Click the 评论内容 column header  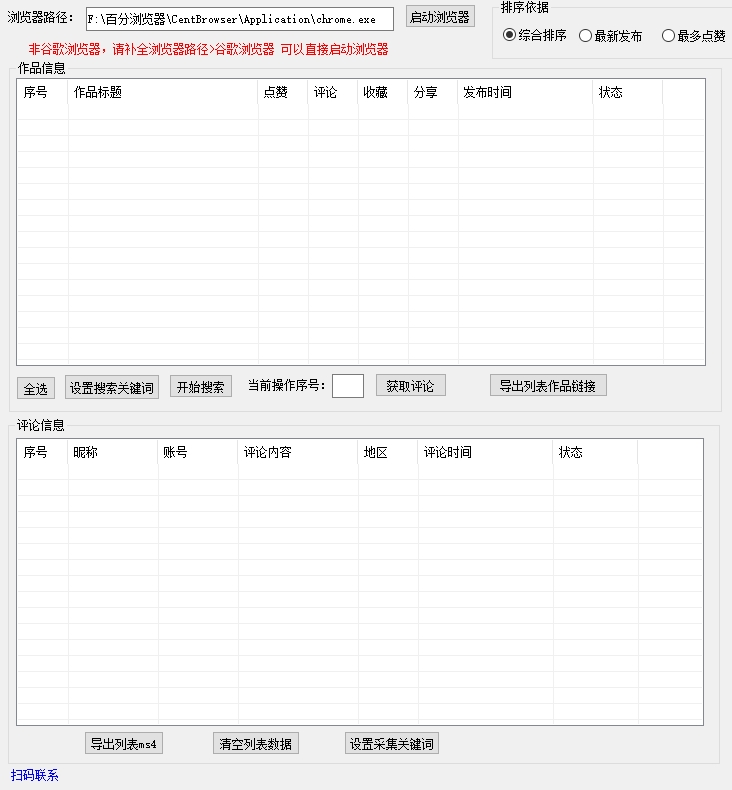coord(297,452)
